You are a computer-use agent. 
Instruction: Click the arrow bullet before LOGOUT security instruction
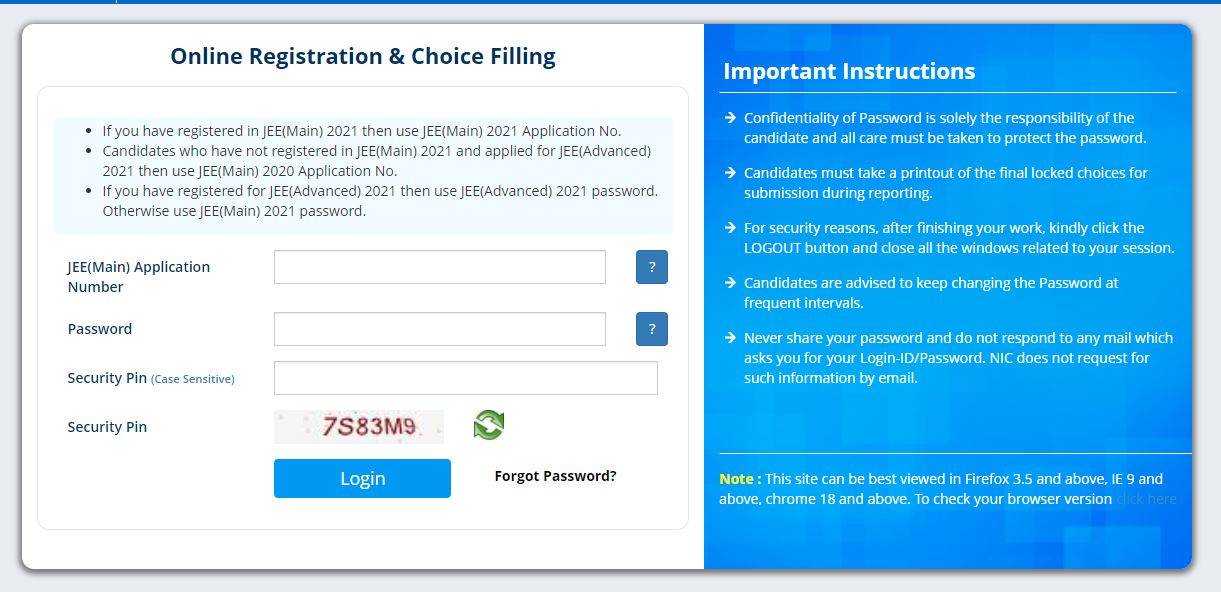point(731,228)
